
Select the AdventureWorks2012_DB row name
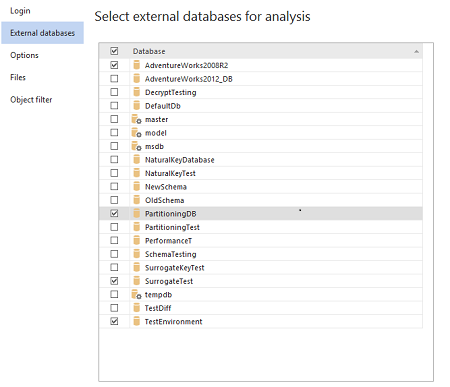pyautogui.click(x=189, y=79)
